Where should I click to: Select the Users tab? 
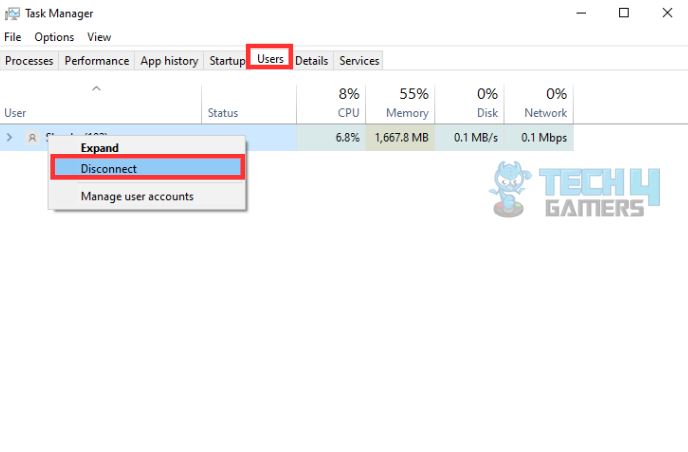[270, 60]
